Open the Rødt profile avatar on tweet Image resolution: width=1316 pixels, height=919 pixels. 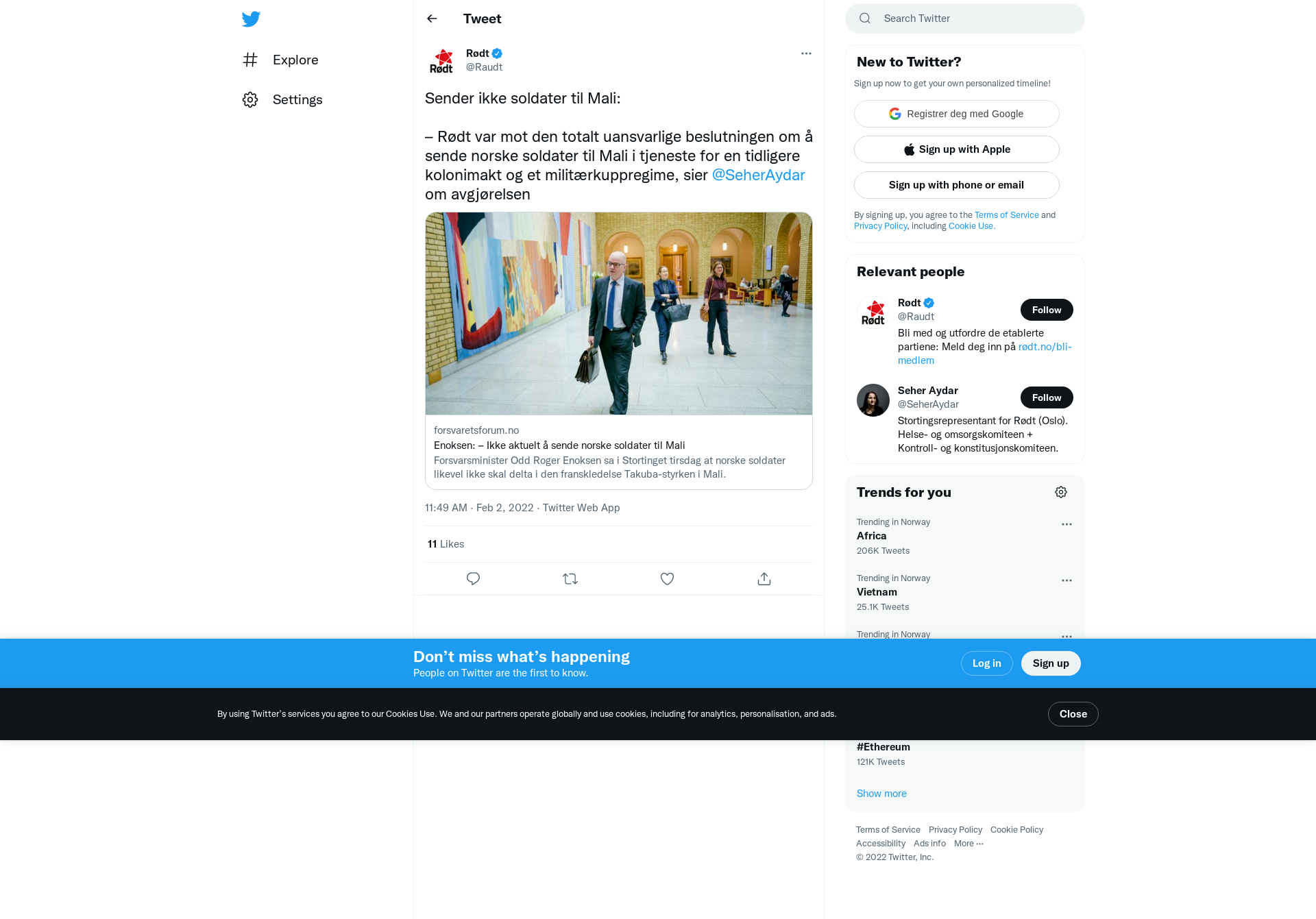[441, 60]
